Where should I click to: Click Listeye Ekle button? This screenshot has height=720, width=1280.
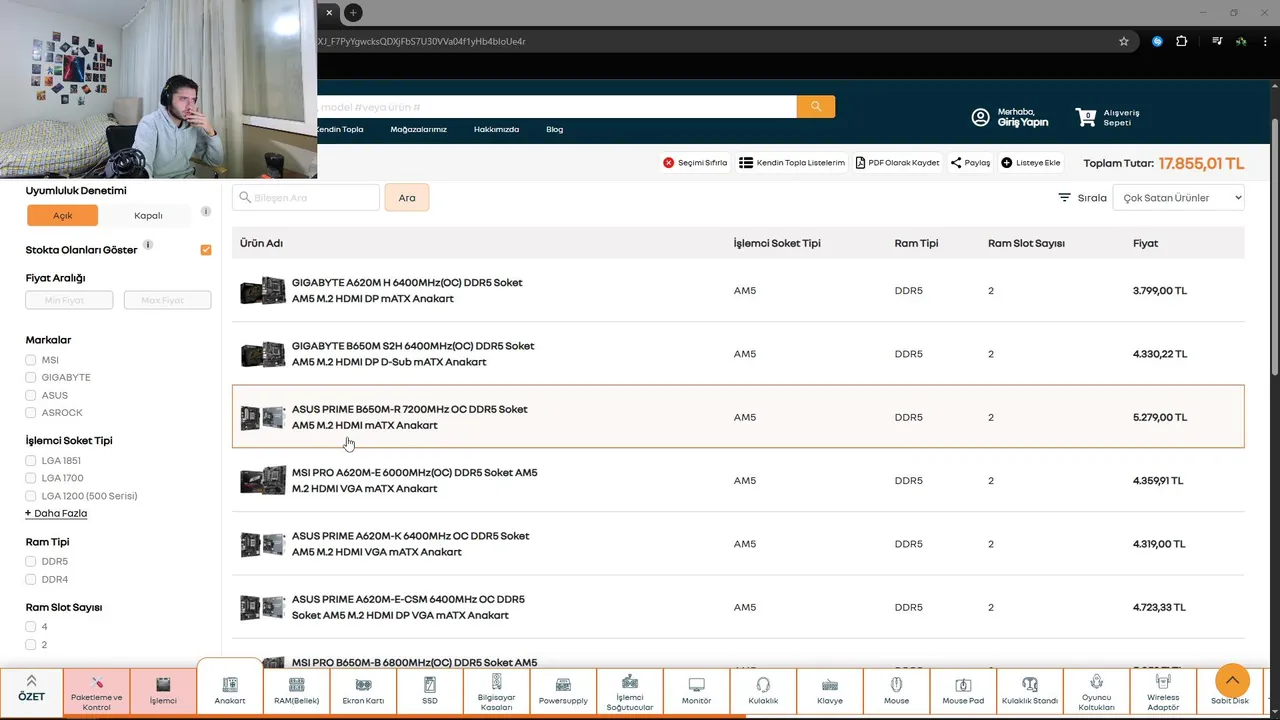pyautogui.click(x=1030, y=163)
